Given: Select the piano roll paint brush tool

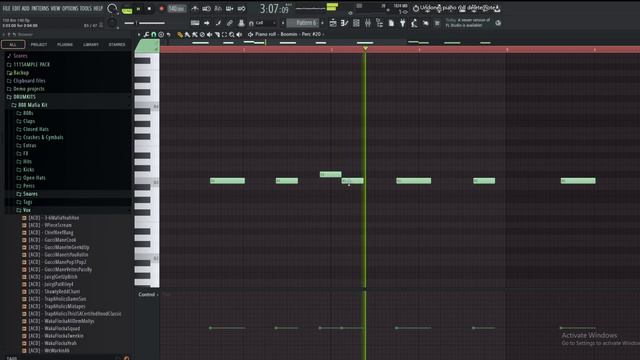Looking at the screenshot, I should (x=187, y=35).
